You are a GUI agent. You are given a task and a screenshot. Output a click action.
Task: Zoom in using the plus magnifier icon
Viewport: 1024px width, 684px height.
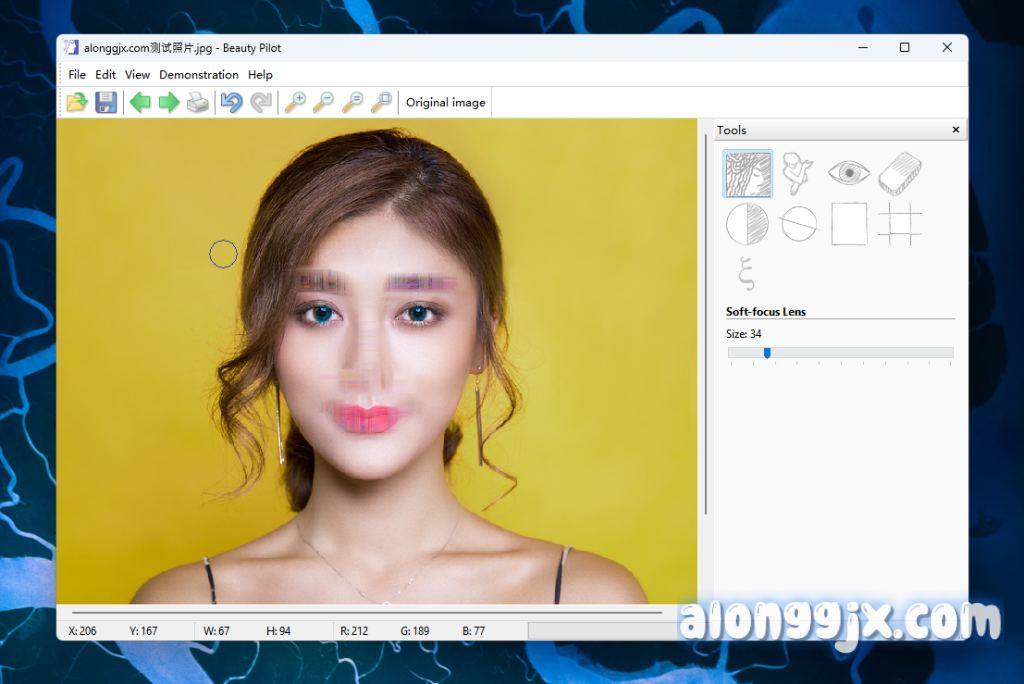tap(295, 102)
